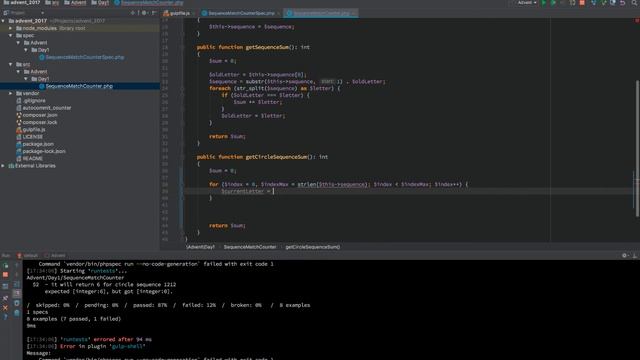Image resolution: width=640 pixels, height=360 pixels.
Task: Click 'return $sum;' in getCircleSequenceSum
Action: pos(227,225)
